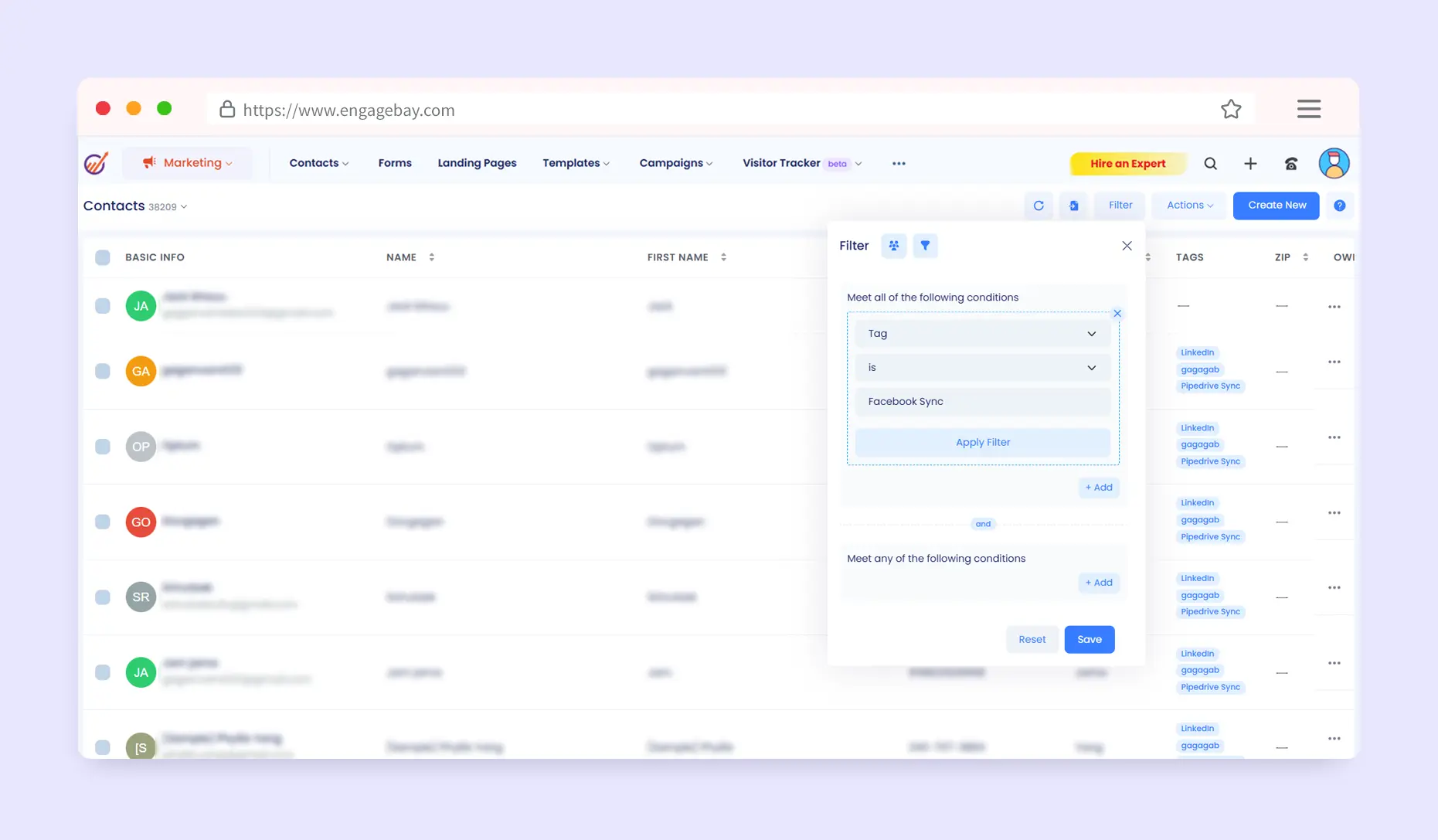This screenshot has width=1438, height=840.
Task: Expand the Actions dropdown
Action: tap(1189, 206)
